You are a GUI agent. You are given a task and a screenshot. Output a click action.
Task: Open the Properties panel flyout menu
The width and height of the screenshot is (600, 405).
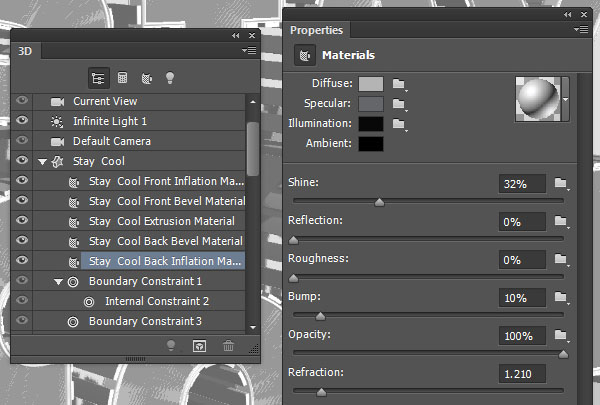coord(581,29)
